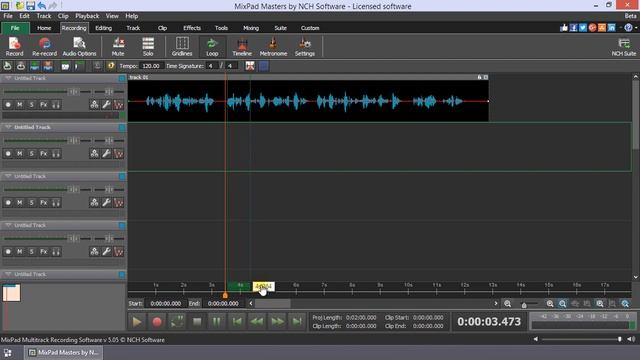
Task: Arm first track's record button
Action: click(x=8, y=105)
